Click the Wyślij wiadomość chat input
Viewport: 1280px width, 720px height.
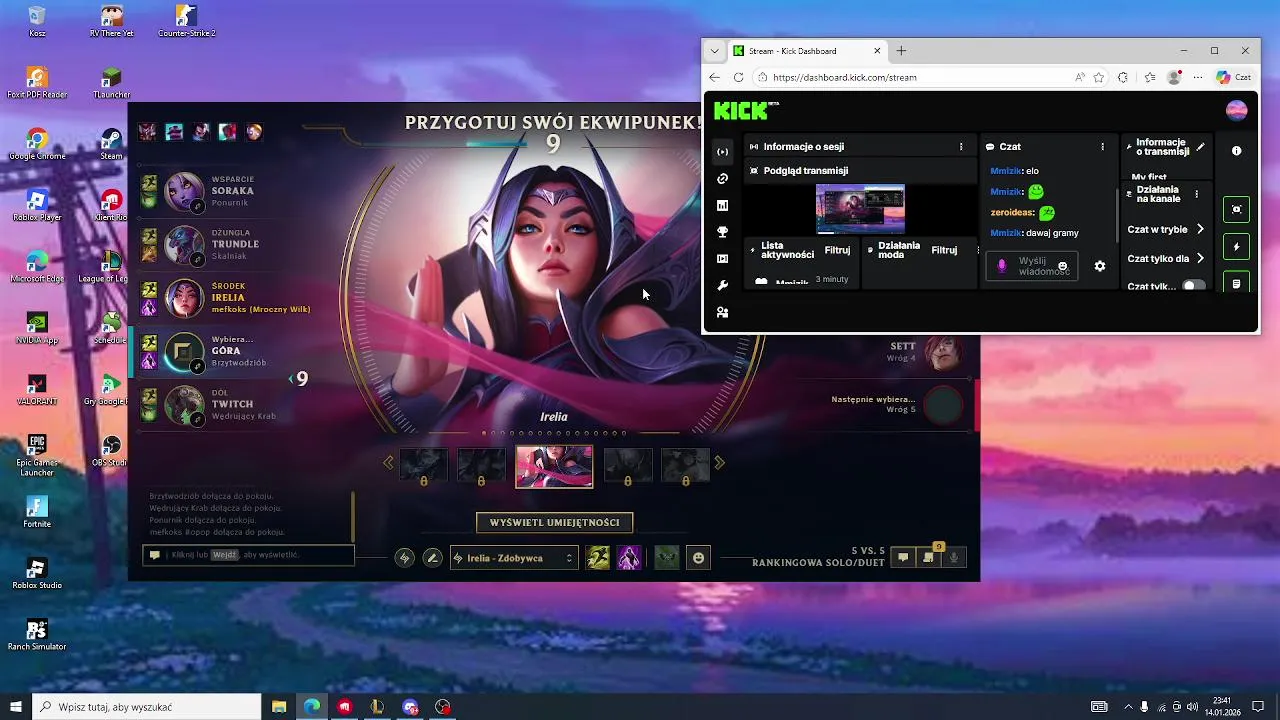pos(1032,266)
